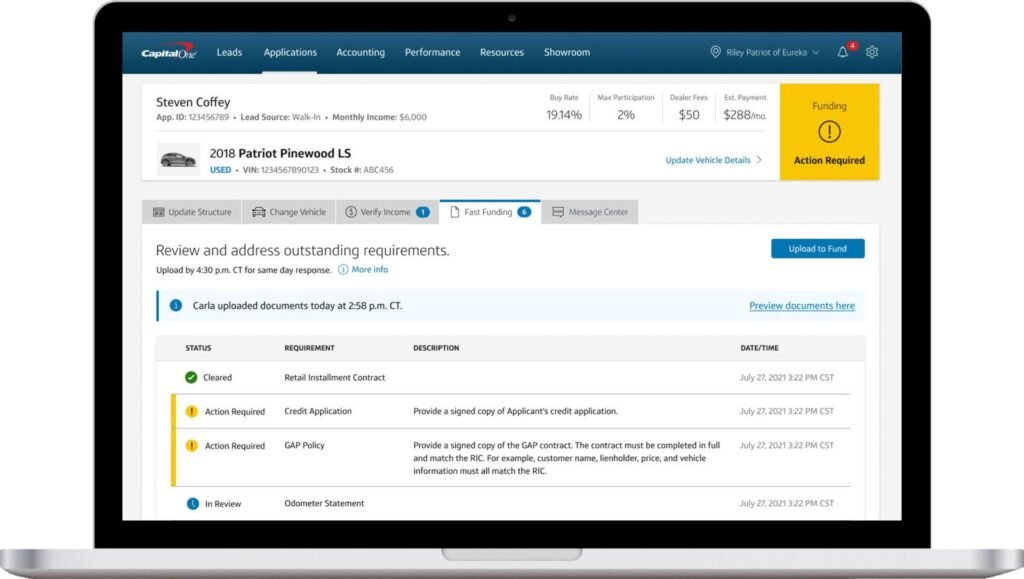
Task: Open Leads in navigation bar
Action: pos(229,52)
